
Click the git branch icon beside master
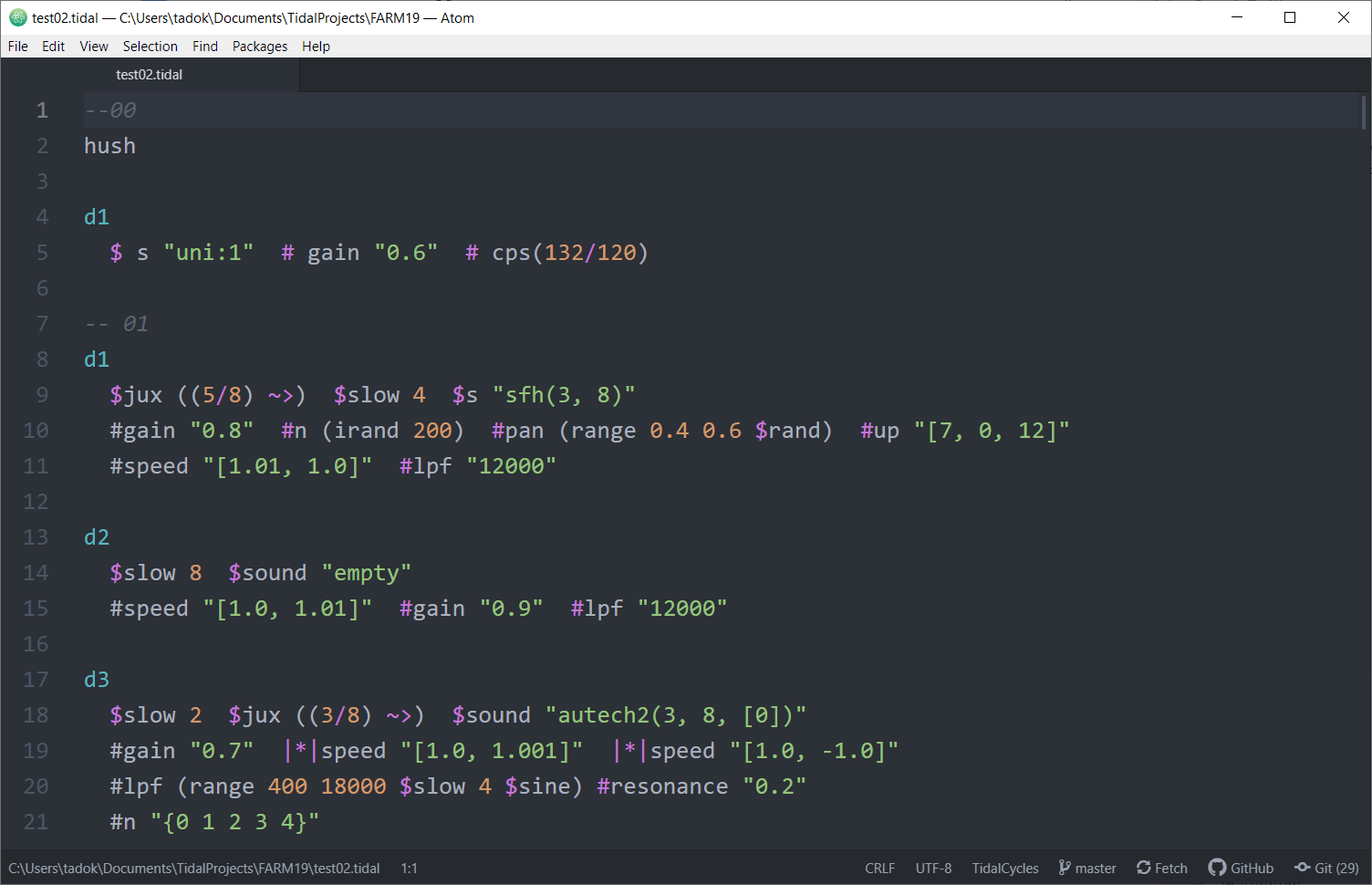click(1065, 868)
